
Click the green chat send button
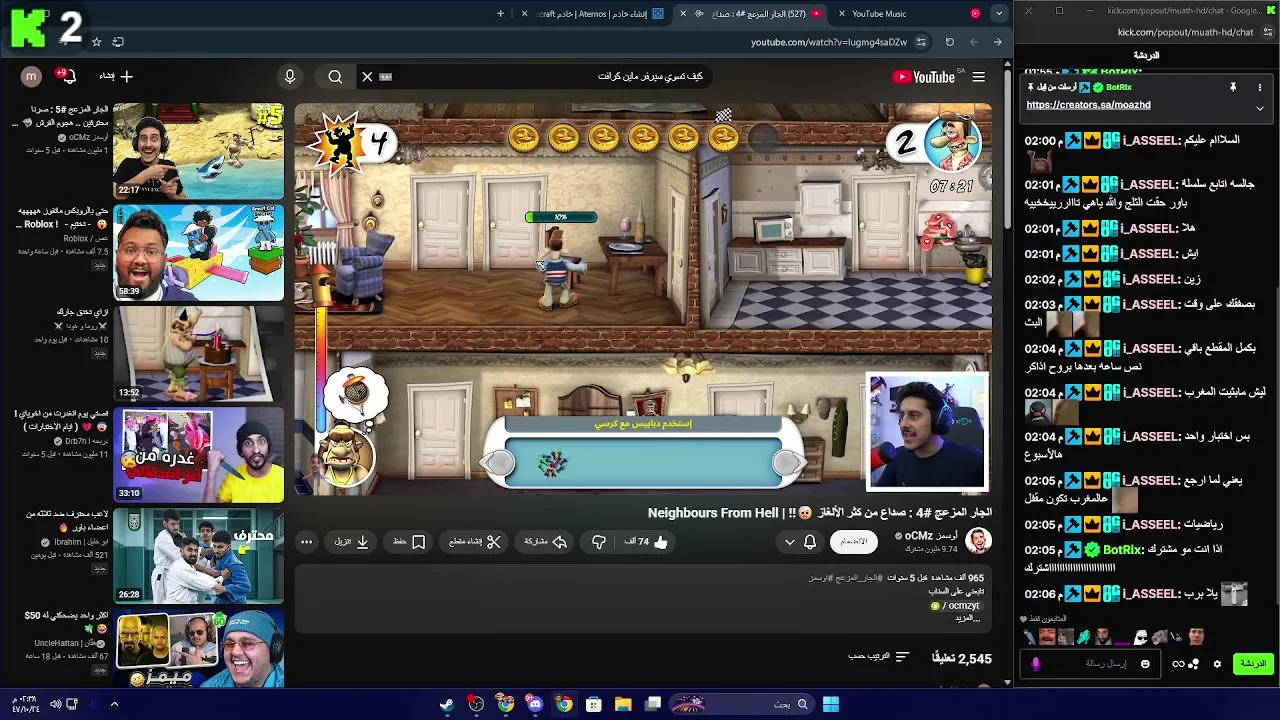click(x=1253, y=664)
